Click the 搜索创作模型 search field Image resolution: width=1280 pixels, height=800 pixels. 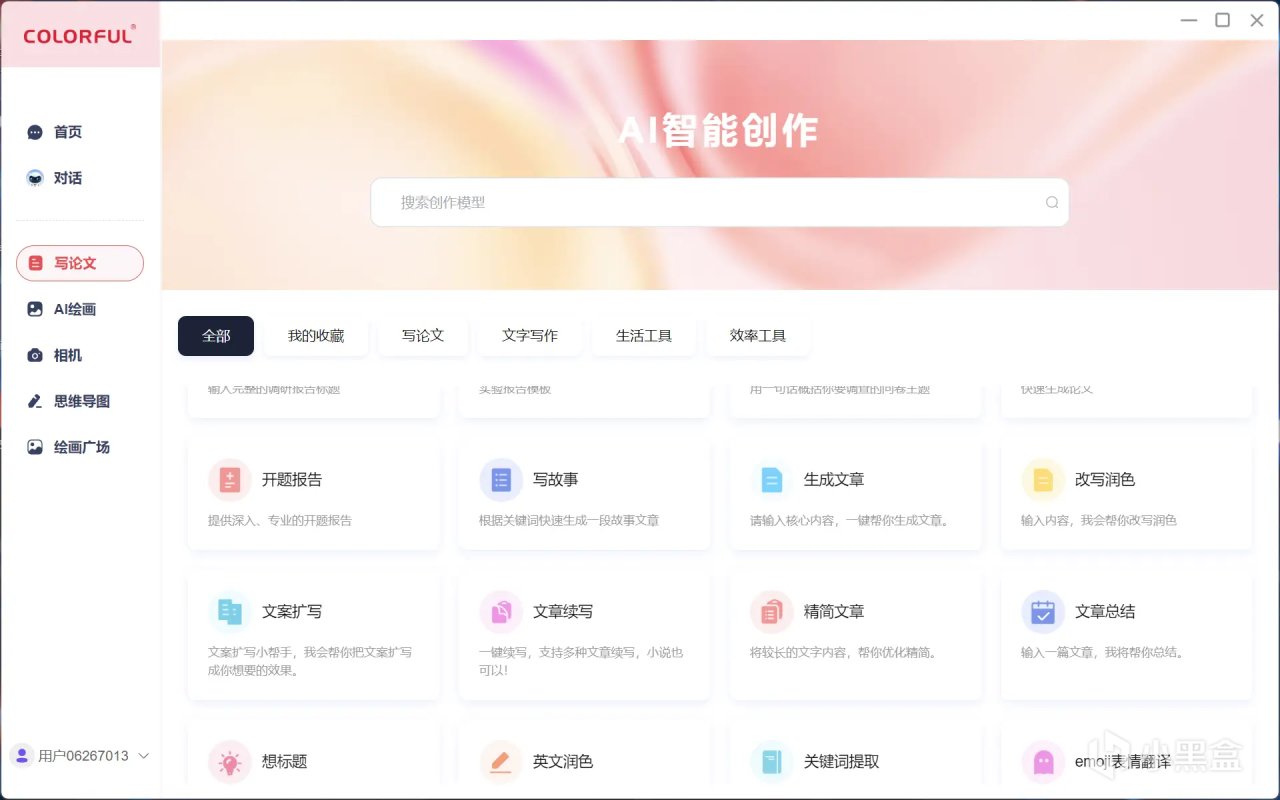(719, 202)
